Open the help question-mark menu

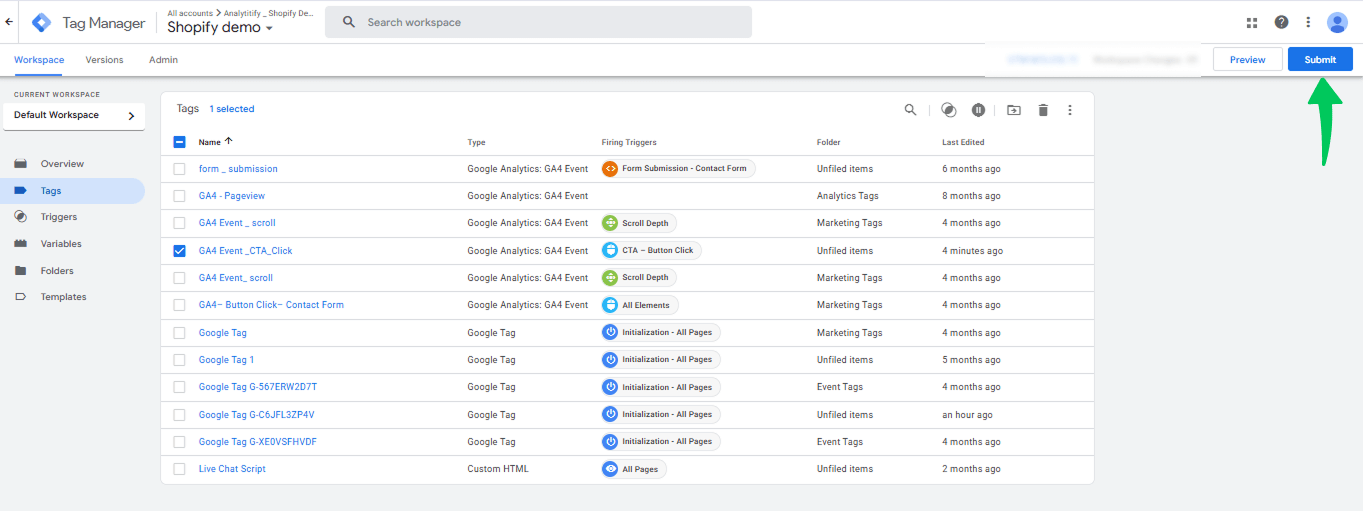tap(1281, 22)
